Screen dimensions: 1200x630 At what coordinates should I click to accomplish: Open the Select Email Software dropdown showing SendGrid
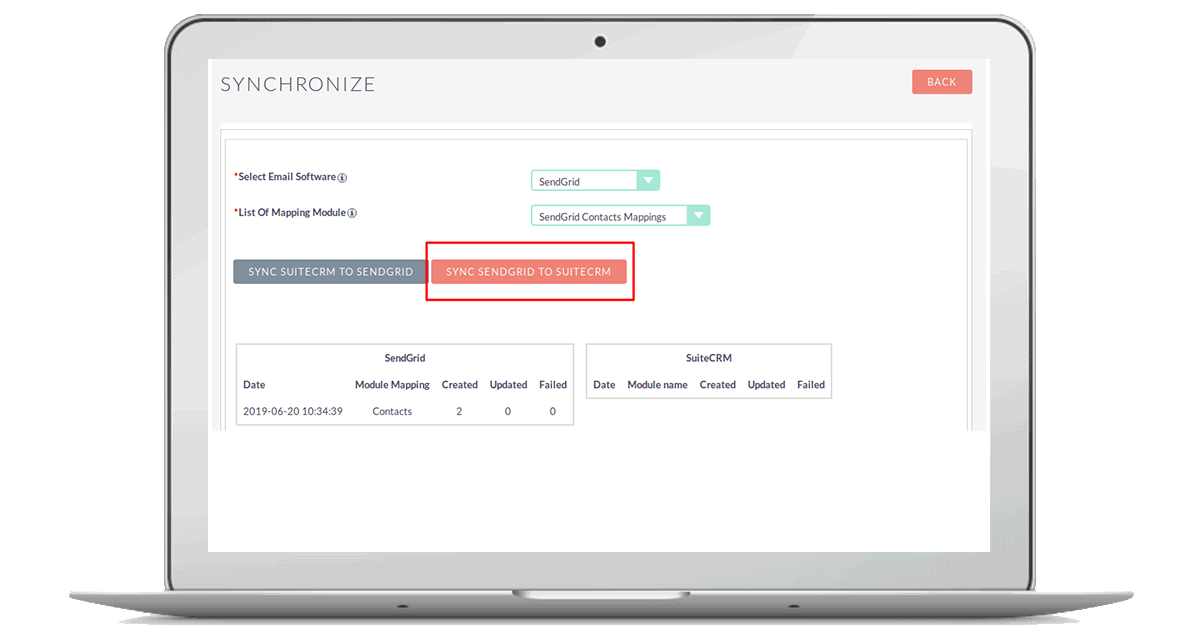(x=595, y=181)
